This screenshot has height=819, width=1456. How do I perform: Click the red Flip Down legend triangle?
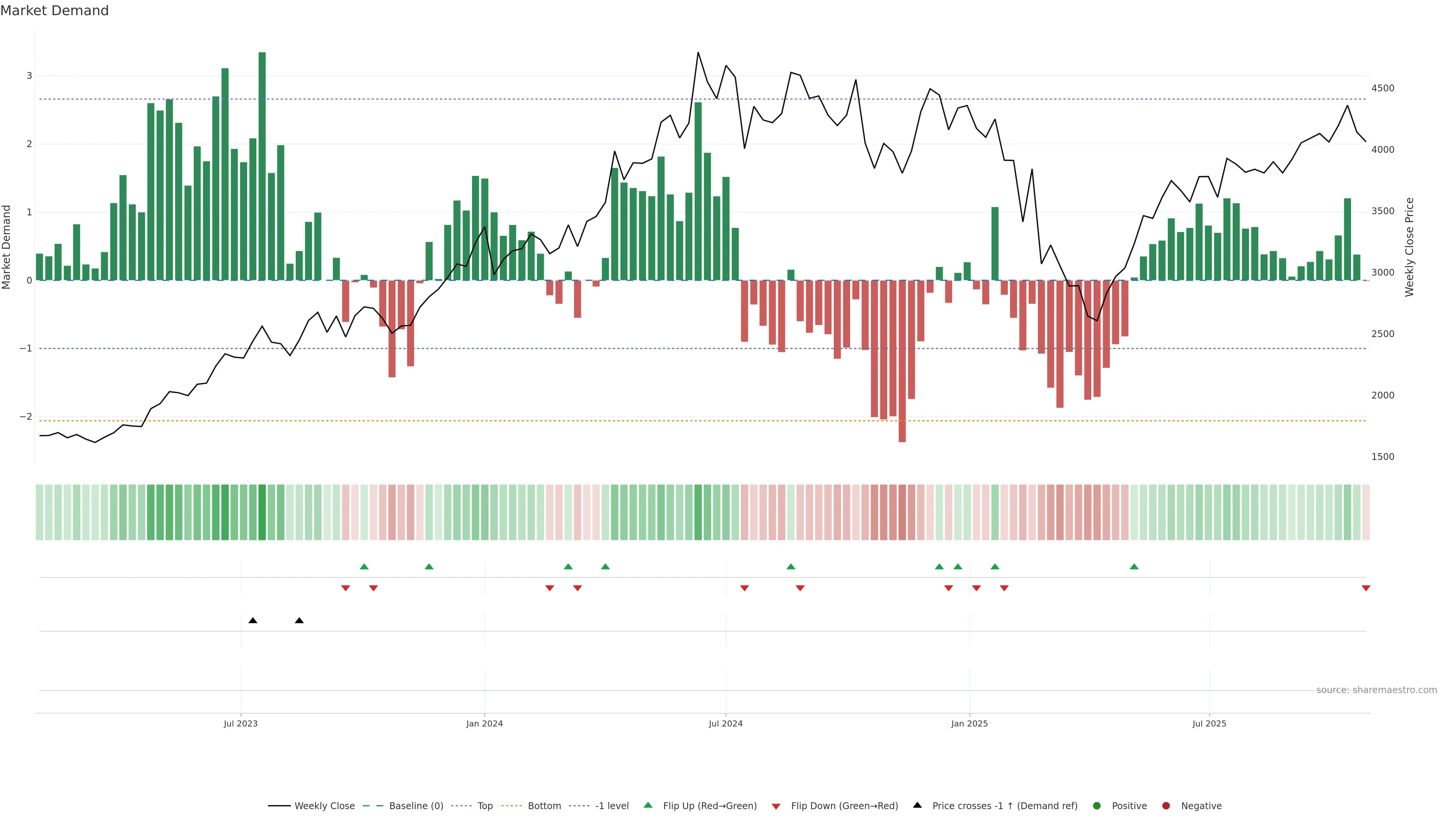coord(775,806)
